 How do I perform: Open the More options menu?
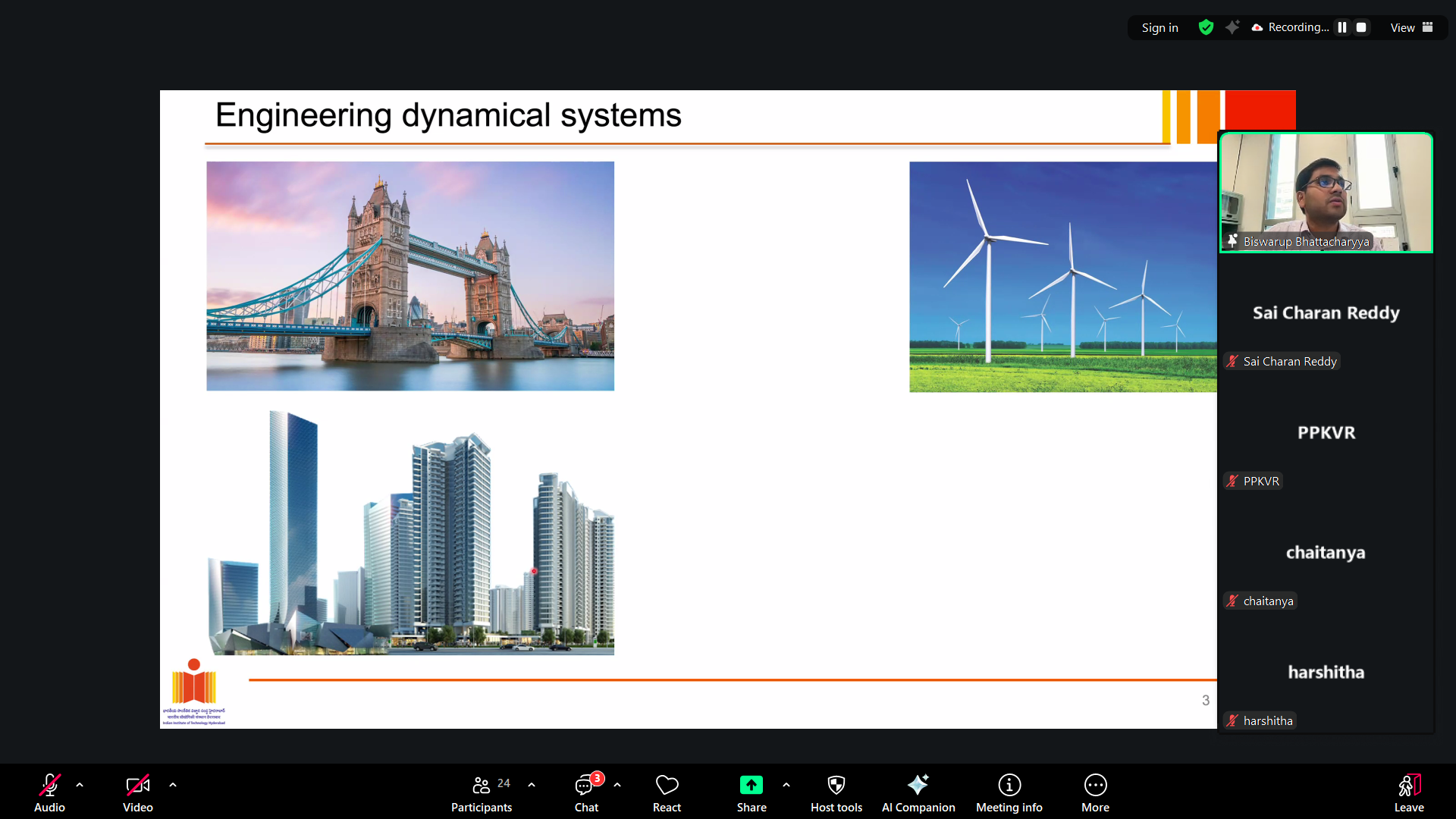click(1095, 793)
